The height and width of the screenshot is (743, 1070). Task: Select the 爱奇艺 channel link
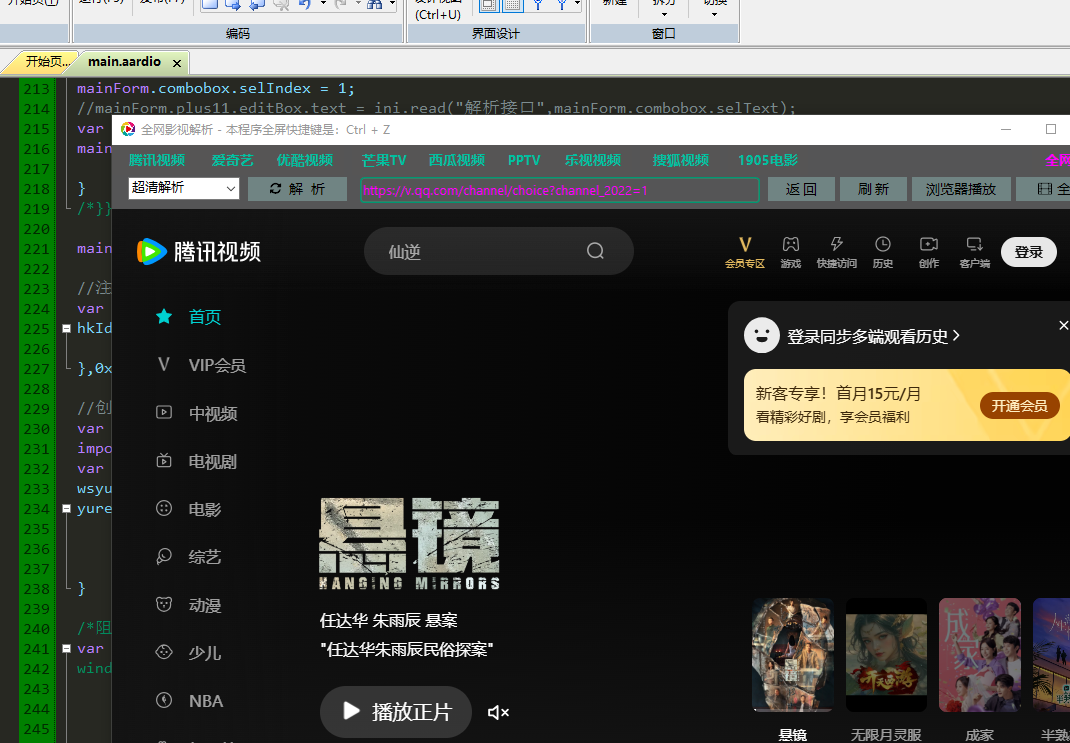[x=232, y=160]
